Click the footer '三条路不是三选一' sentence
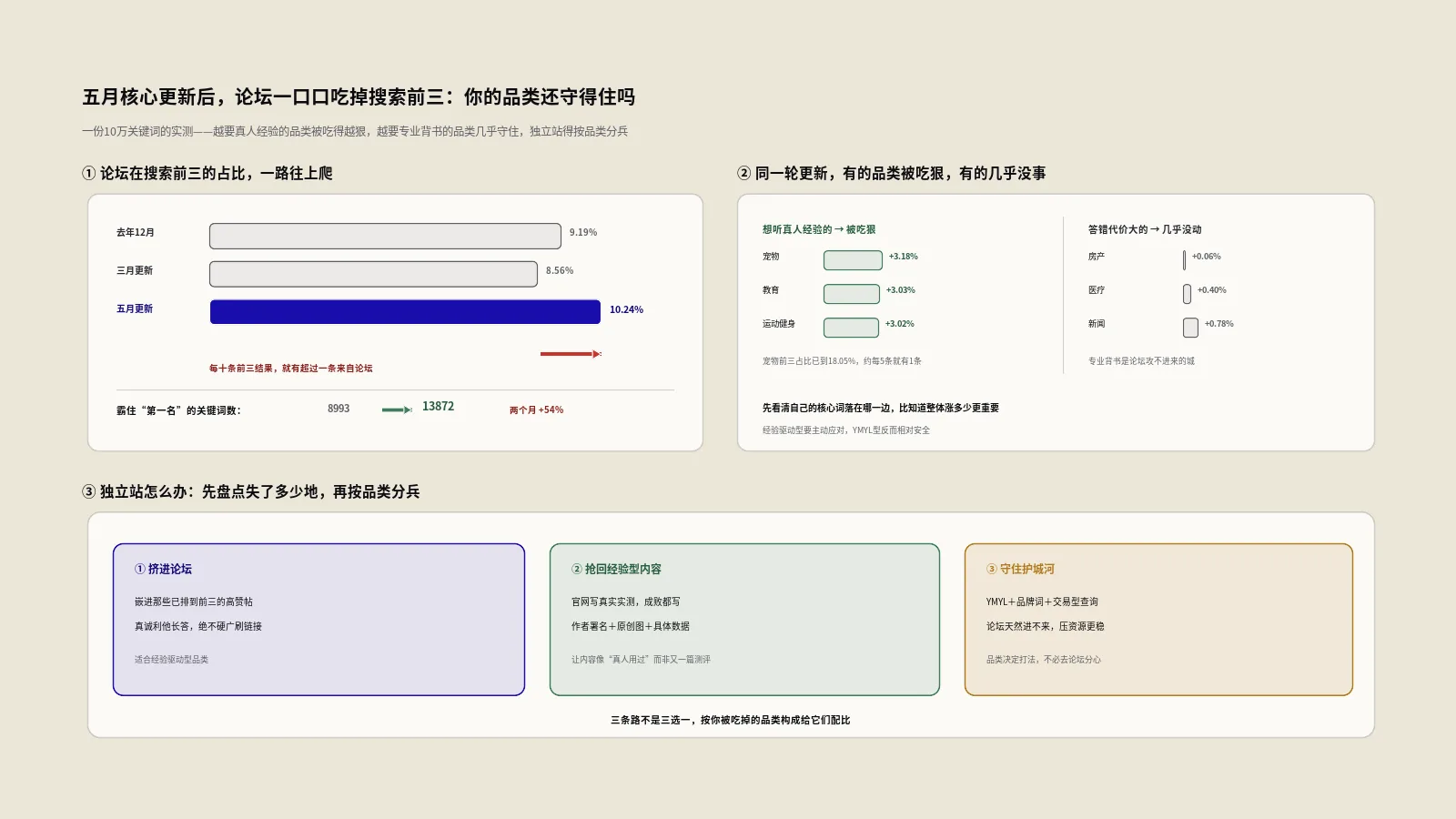Image resolution: width=1456 pixels, height=819 pixels. tap(731, 720)
